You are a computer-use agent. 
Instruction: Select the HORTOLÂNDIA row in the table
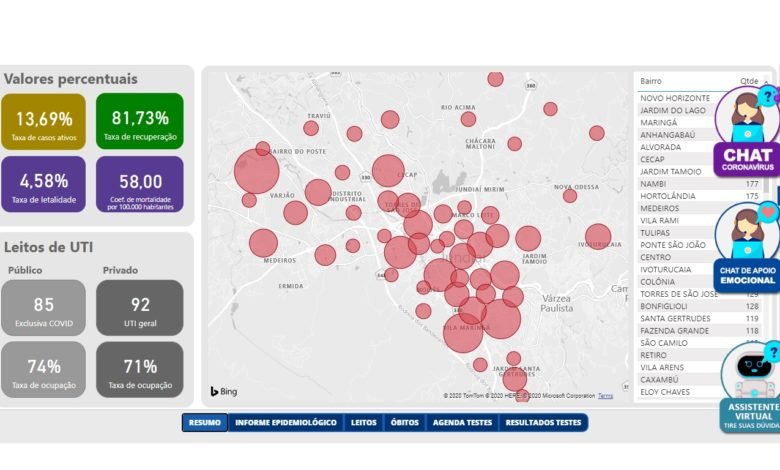coord(672,196)
